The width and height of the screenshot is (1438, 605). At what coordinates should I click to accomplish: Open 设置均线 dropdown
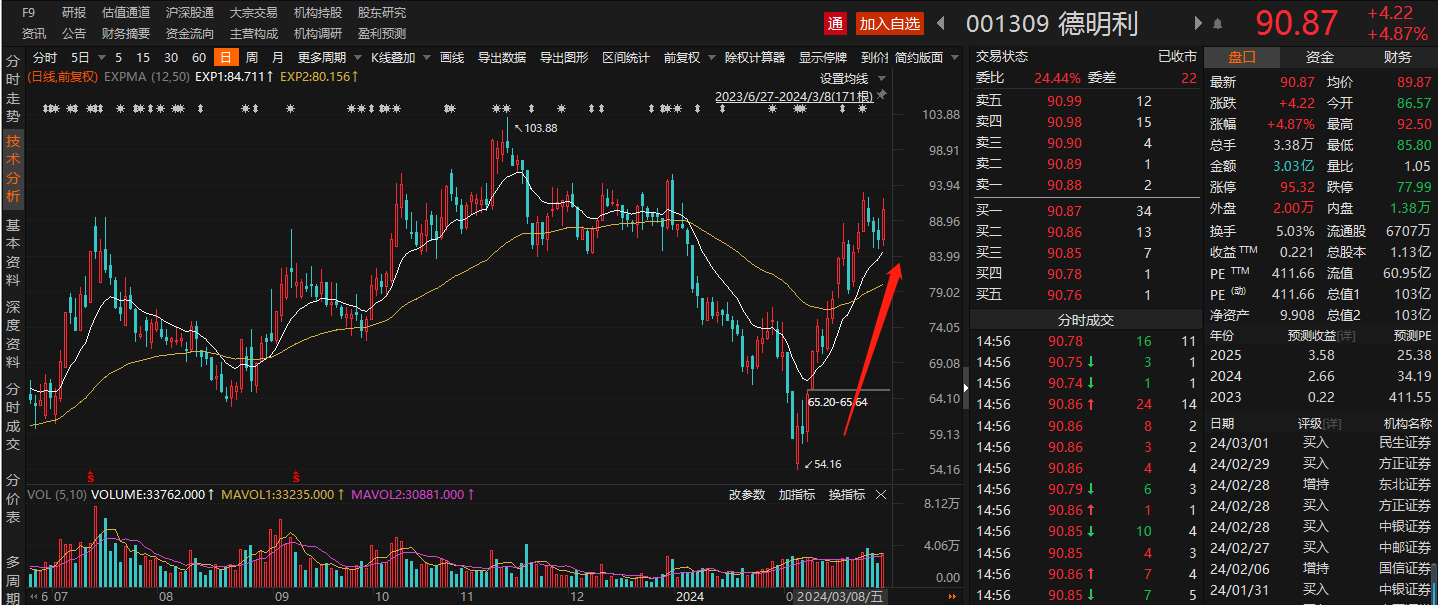pyautogui.click(x=851, y=78)
